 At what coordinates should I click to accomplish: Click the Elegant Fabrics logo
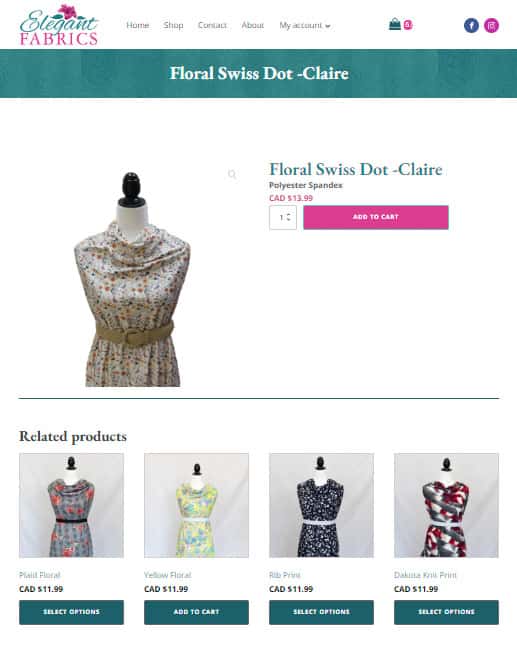(x=59, y=25)
